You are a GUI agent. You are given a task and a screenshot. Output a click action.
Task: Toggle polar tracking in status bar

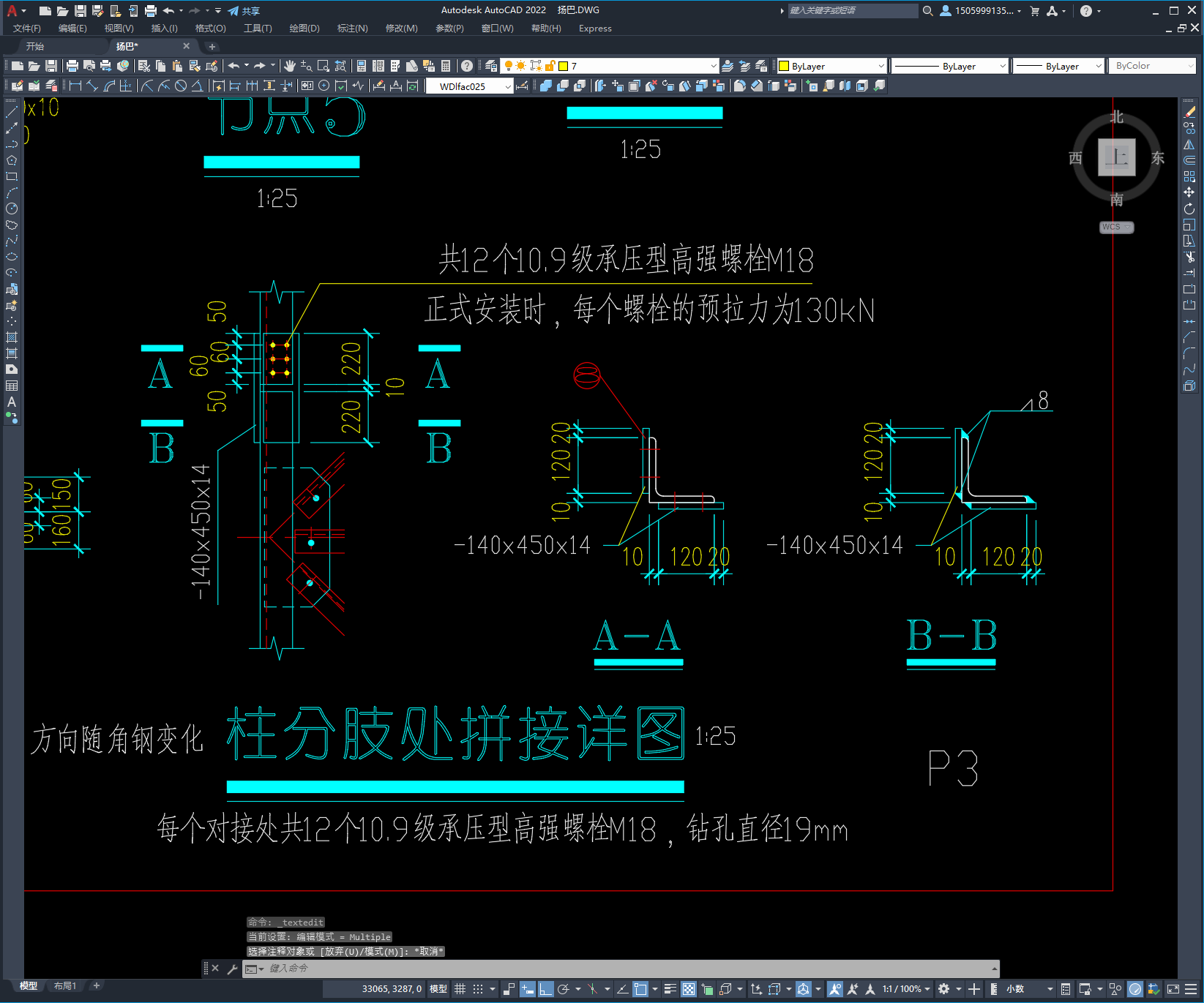[564, 989]
